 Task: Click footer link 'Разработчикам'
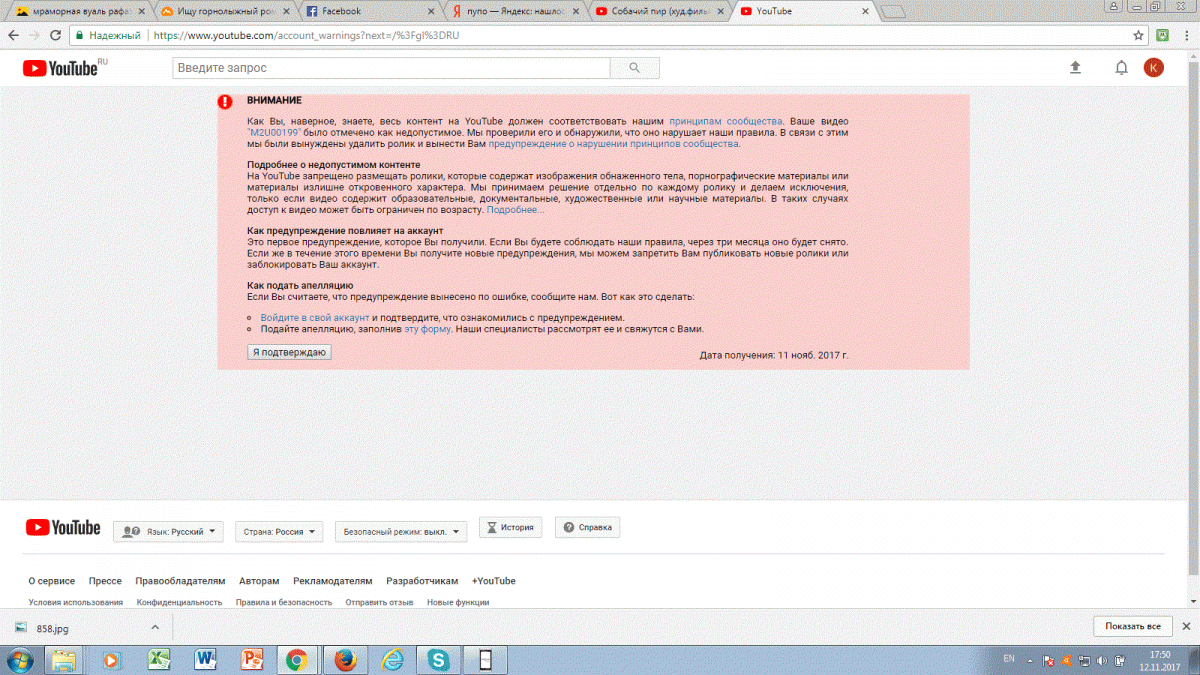(x=422, y=581)
